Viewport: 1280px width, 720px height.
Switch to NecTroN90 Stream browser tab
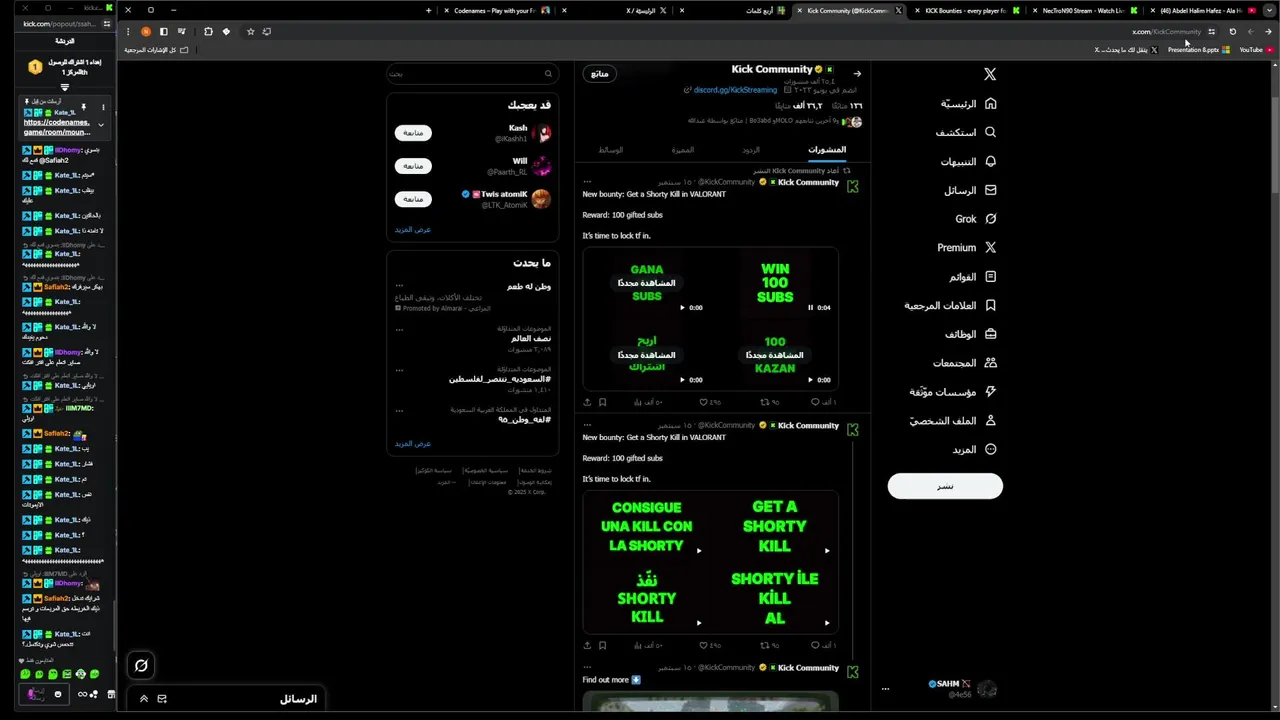(x=1083, y=10)
